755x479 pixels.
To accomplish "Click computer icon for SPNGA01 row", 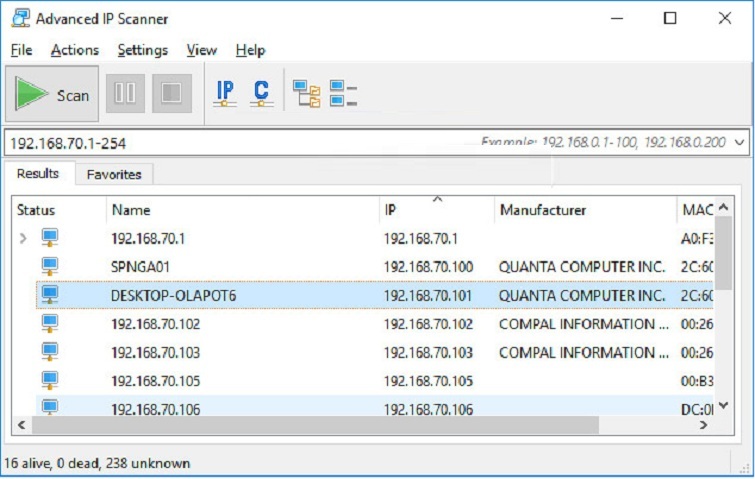I will click(x=50, y=267).
